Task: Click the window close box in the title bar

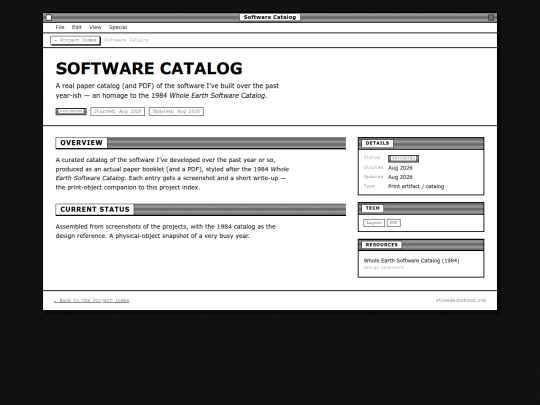Action: tap(49, 17)
